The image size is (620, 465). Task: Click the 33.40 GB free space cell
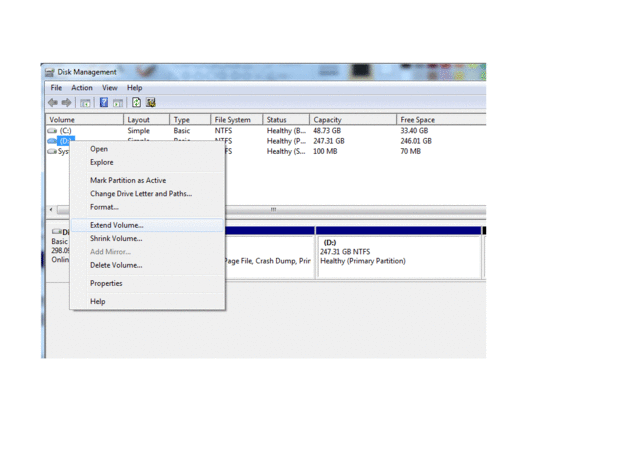pos(414,130)
